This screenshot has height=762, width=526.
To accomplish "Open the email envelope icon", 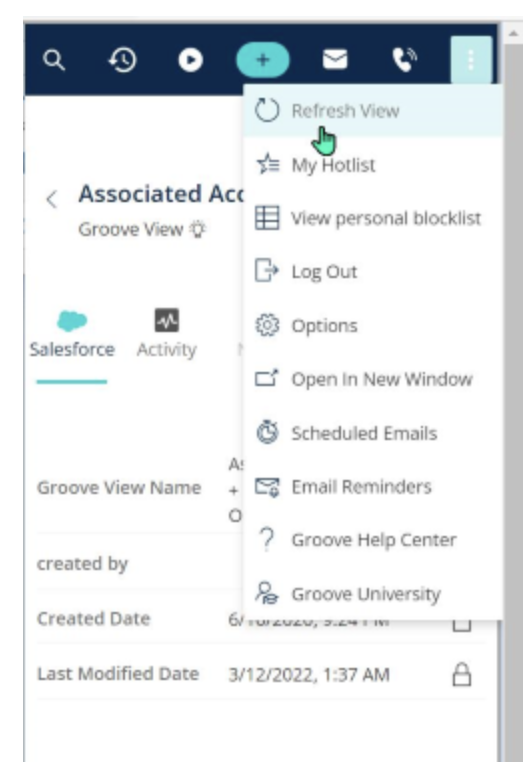I will (x=335, y=60).
